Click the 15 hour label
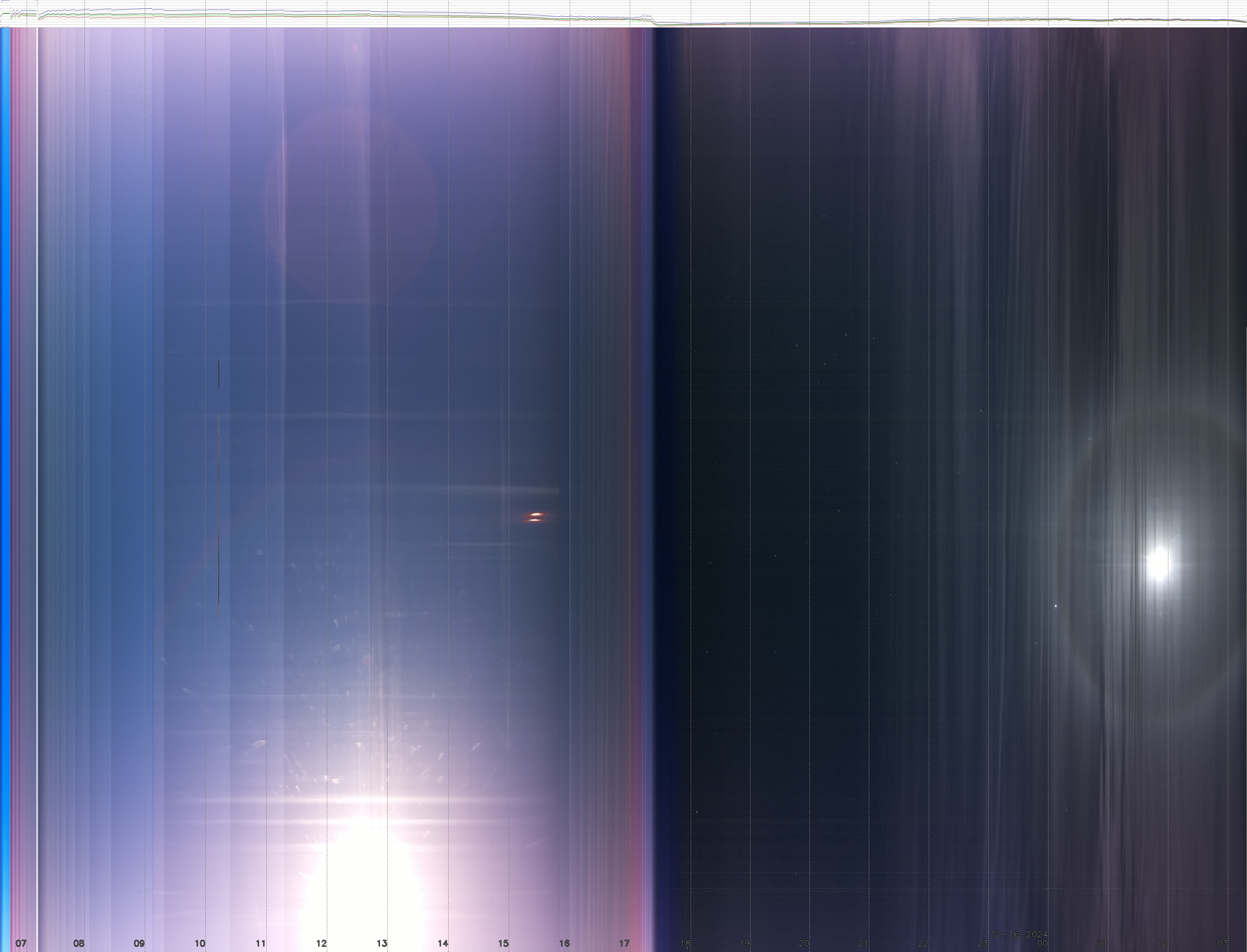The height and width of the screenshot is (952, 1247). 503,944
